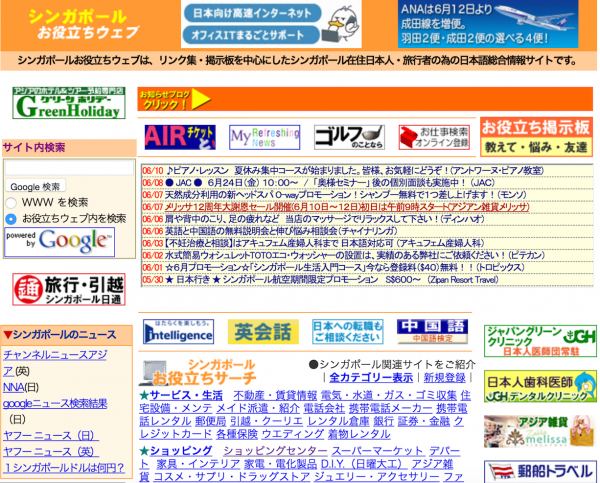
Task: Focus the site search text field
Action: tap(69, 168)
